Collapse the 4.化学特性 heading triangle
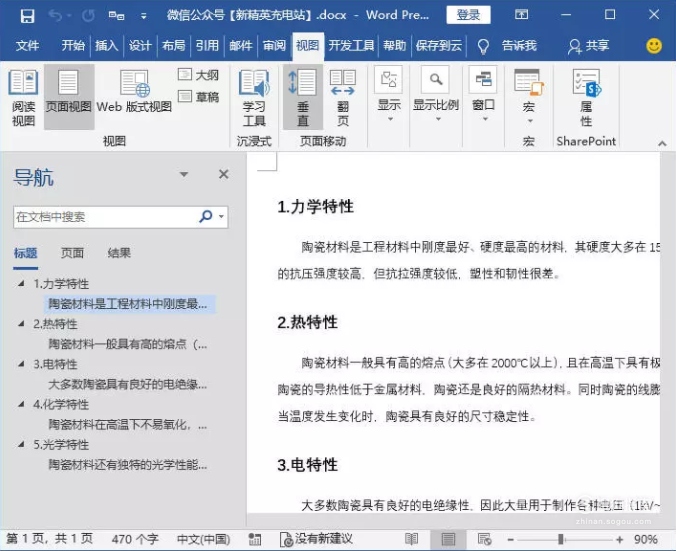 click(21, 404)
